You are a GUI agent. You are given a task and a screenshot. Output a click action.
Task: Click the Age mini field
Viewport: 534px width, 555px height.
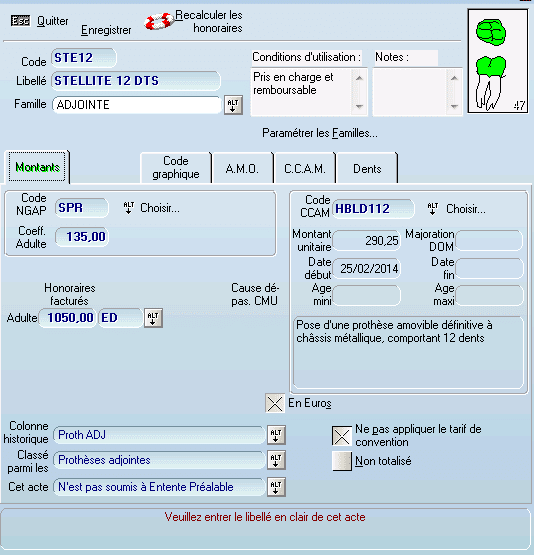click(x=367, y=295)
